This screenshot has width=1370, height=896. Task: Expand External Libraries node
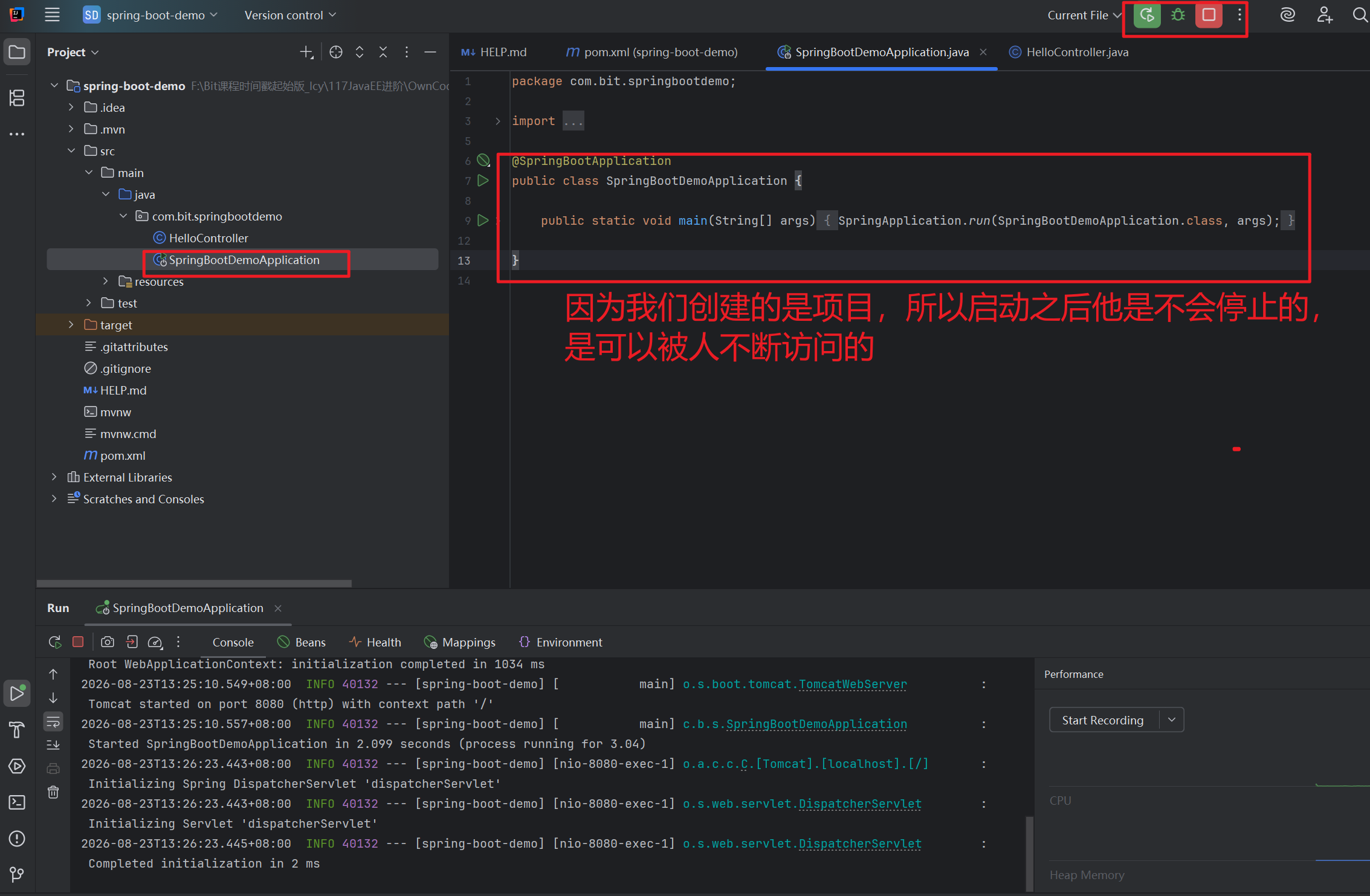[54, 477]
